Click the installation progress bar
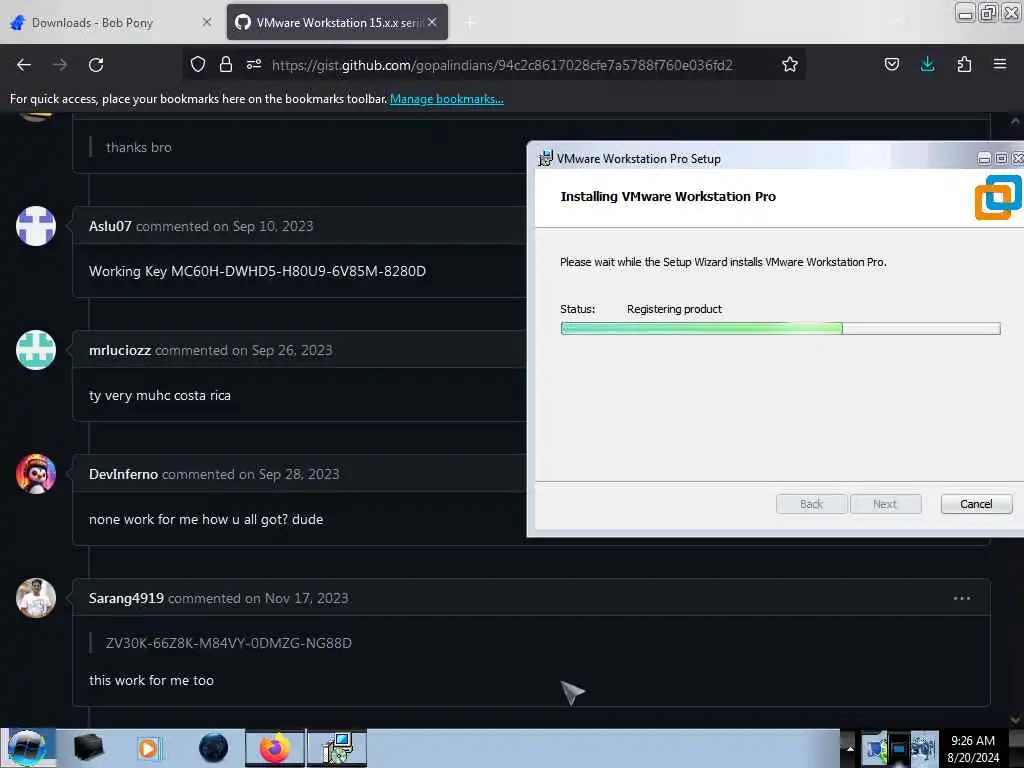This screenshot has width=1024, height=768. (780, 328)
